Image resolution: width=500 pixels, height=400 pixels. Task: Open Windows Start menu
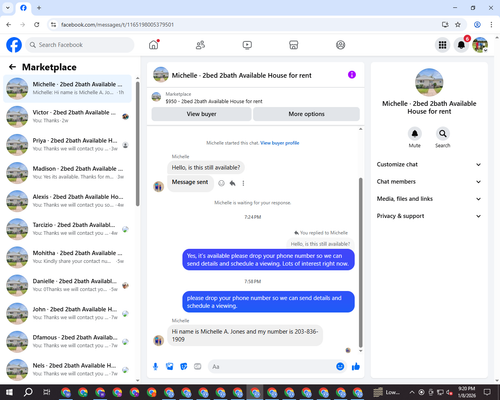(x=9, y=392)
